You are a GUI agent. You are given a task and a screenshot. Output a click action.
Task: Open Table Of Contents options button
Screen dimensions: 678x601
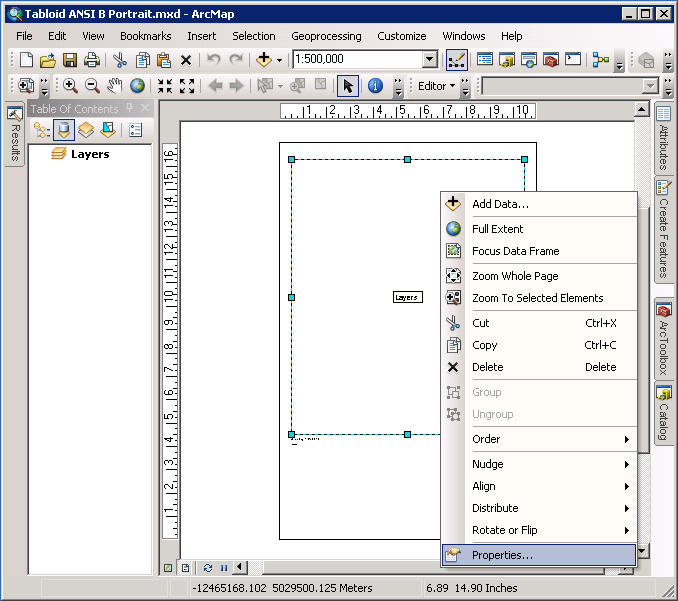(135, 130)
